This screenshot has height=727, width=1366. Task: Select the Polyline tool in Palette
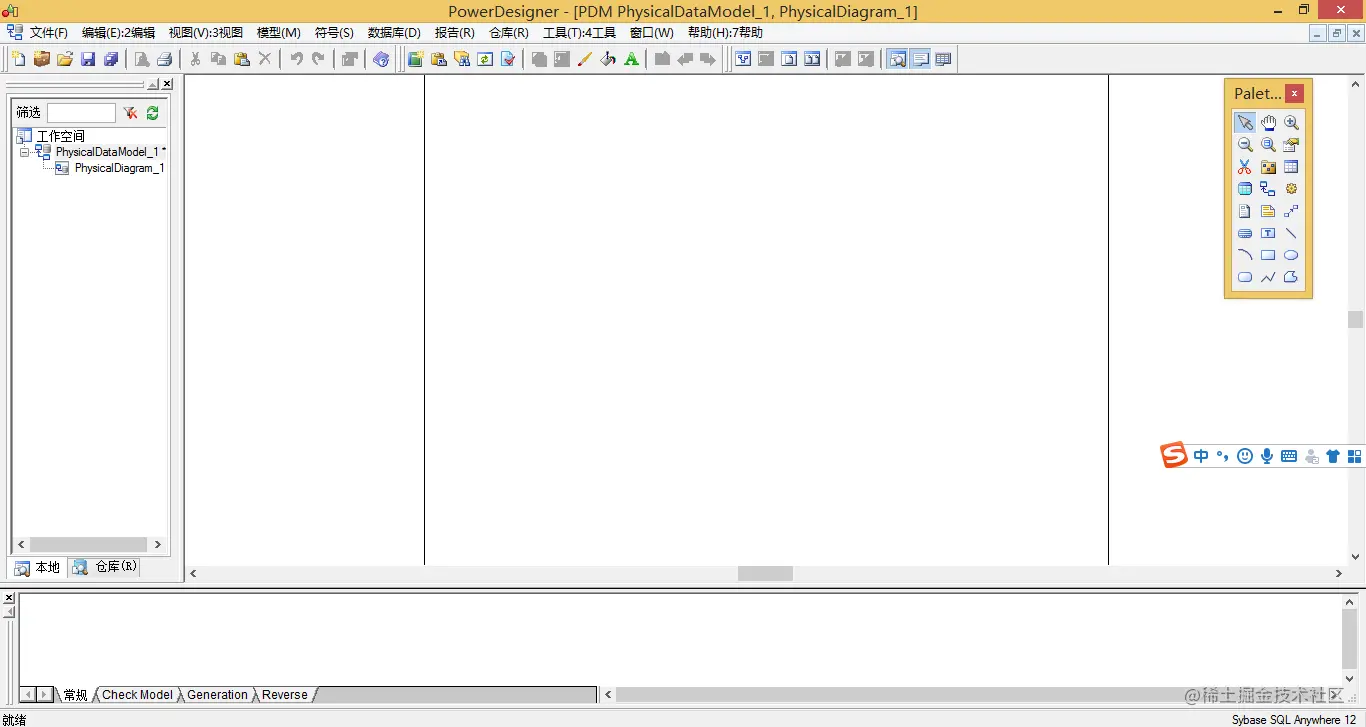[1268, 277]
